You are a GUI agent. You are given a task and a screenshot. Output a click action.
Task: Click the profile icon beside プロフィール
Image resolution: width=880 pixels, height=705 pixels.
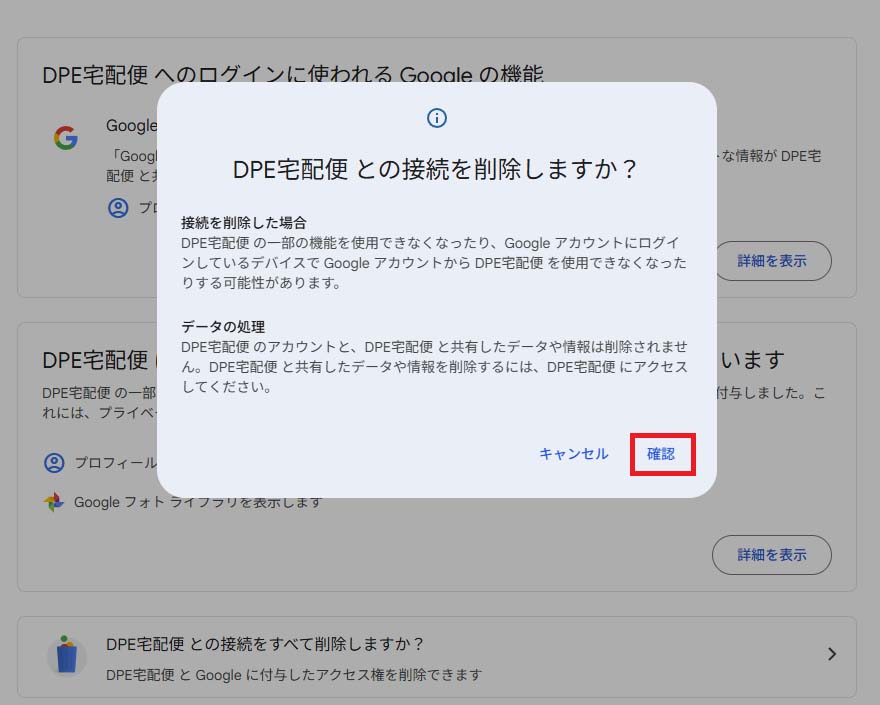point(54,463)
